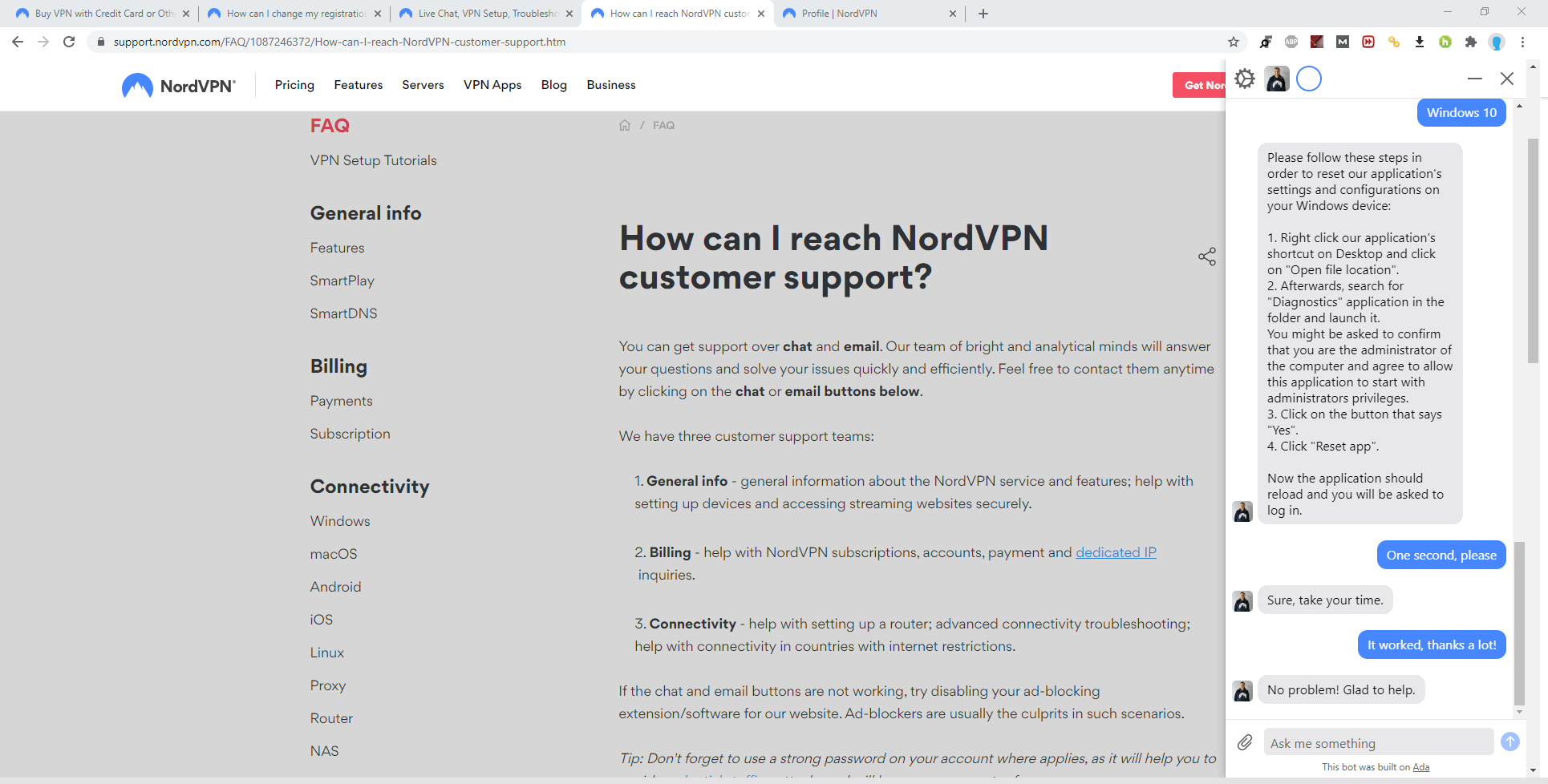Select VPN Apps in navigation bar

pos(492,85)
